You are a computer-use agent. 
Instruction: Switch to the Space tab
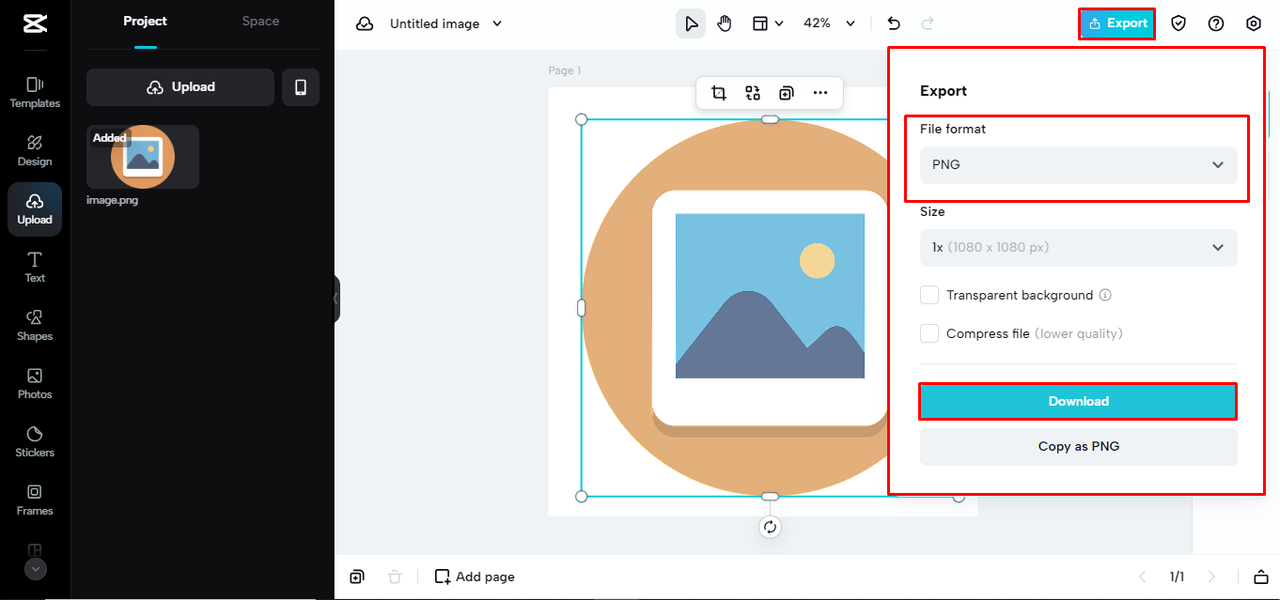coord(260,21)
